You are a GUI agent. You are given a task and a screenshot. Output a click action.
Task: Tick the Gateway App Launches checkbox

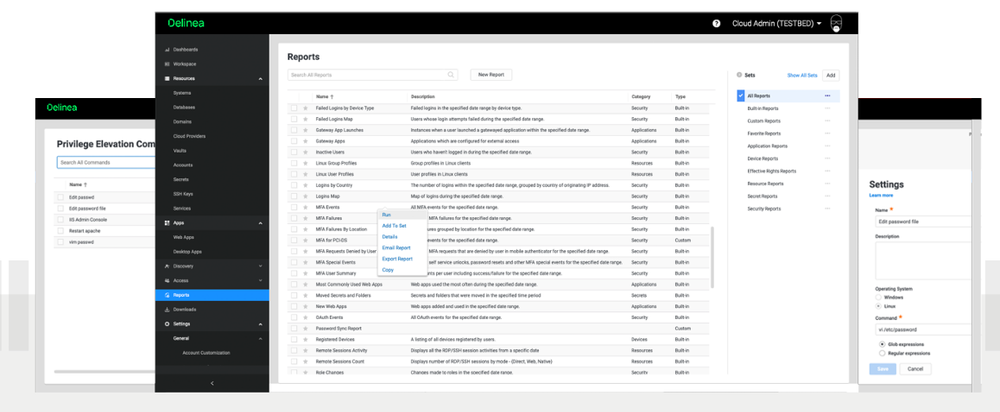294,130
